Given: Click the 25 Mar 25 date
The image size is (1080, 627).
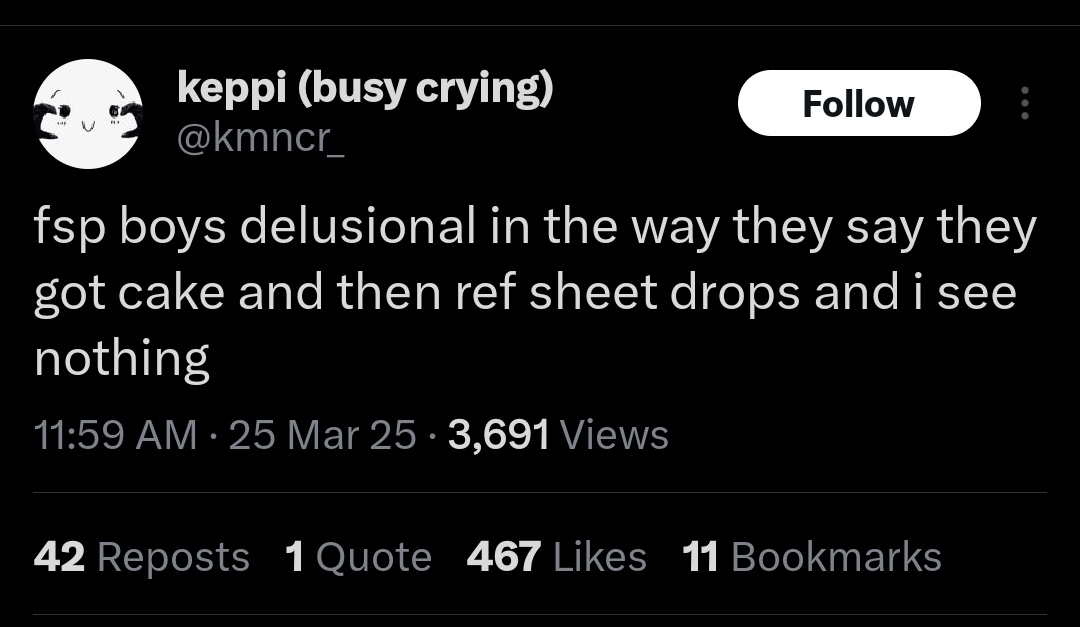Looking at the screenshot, I should (322, 435).
